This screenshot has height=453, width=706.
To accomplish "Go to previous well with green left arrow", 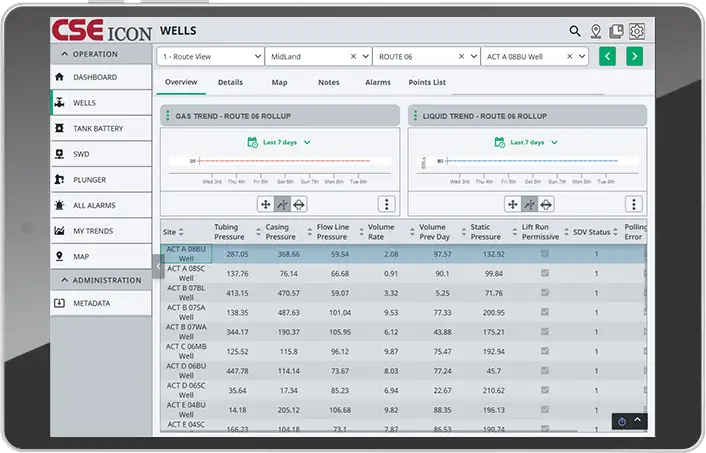I will [607, 57].
